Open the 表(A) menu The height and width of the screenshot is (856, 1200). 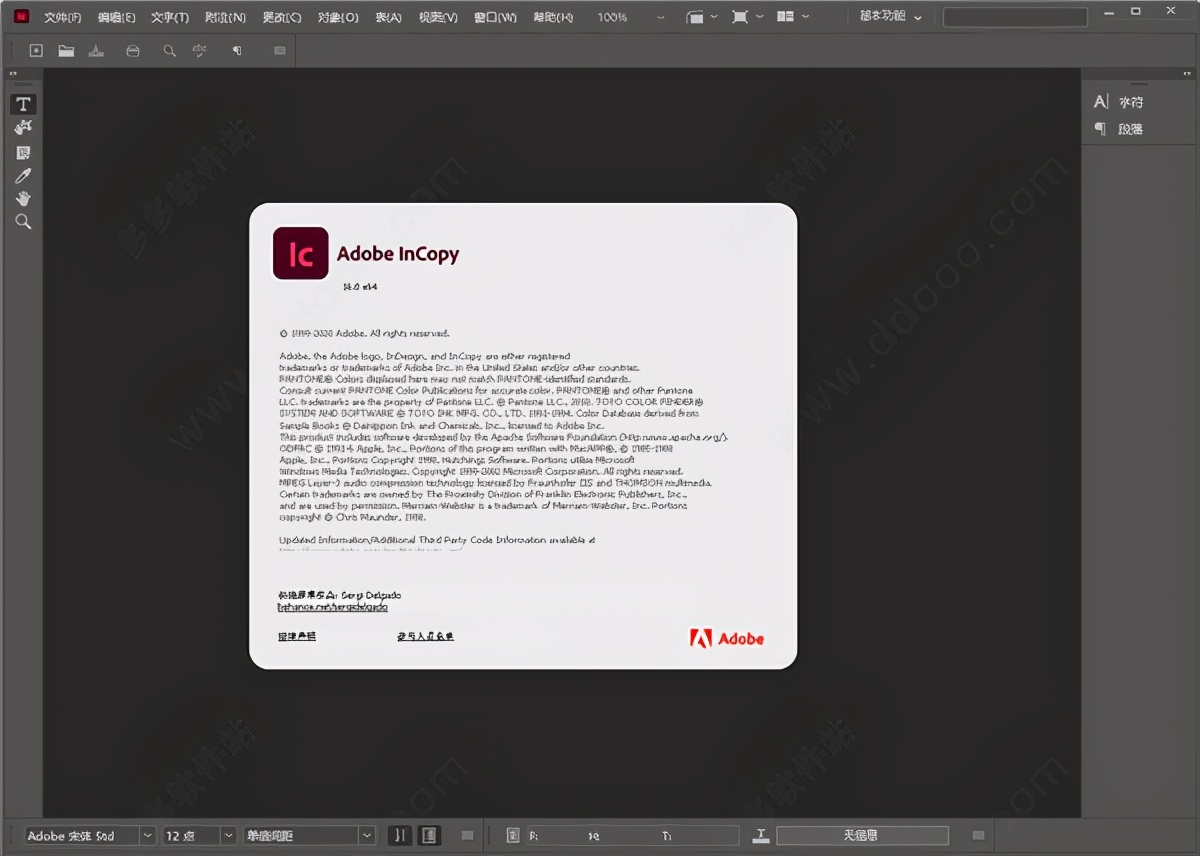pyautogui.click(x=389, y=17)
